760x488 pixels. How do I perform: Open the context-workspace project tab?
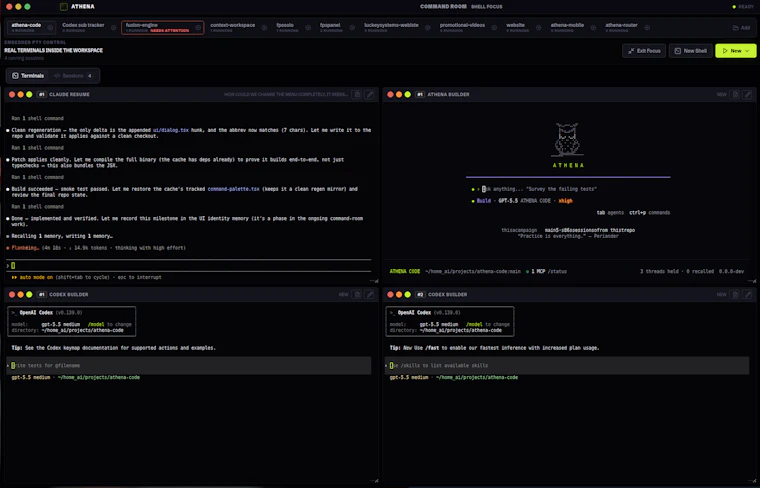[232, 28]
